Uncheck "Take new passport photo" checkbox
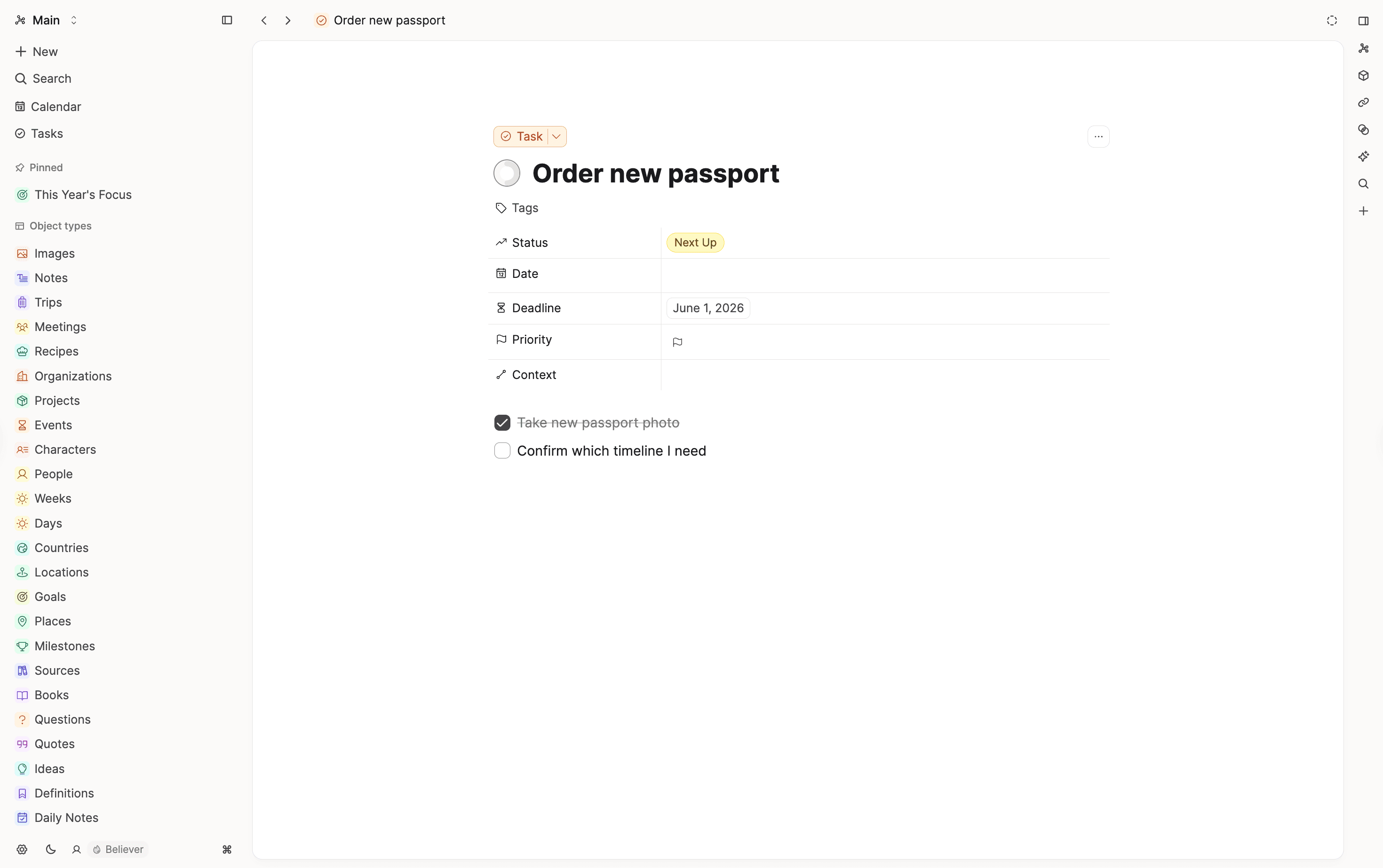 tap(502, 423)
